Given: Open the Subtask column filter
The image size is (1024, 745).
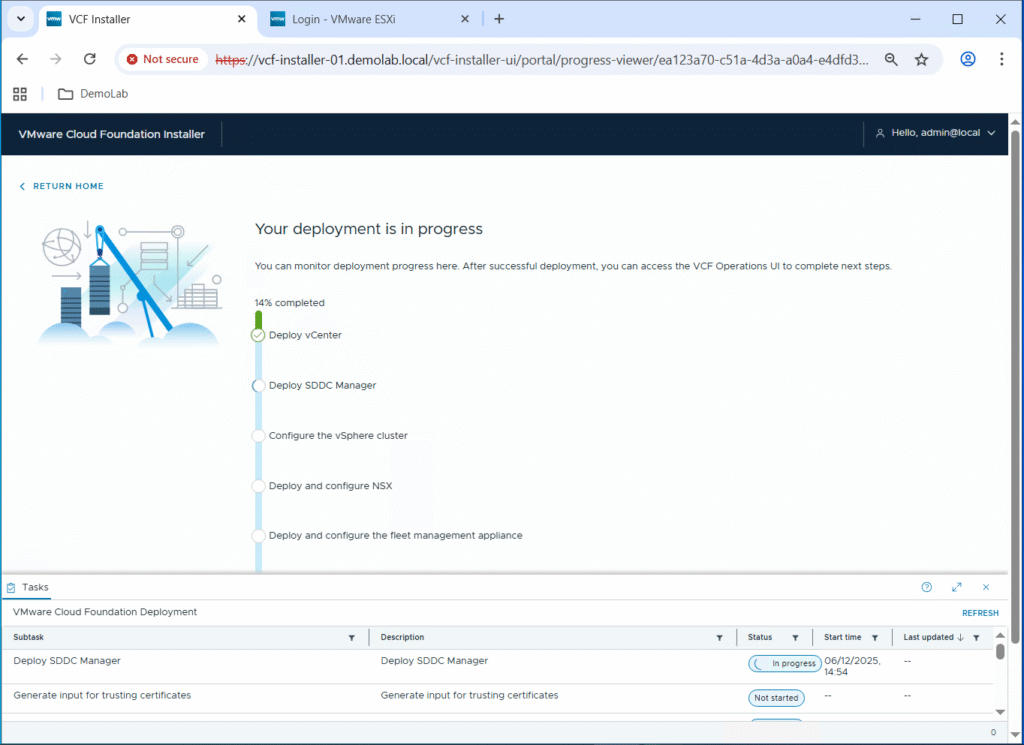Looking at the screenshot, I should pyautogui.click(x=351, y=638).
